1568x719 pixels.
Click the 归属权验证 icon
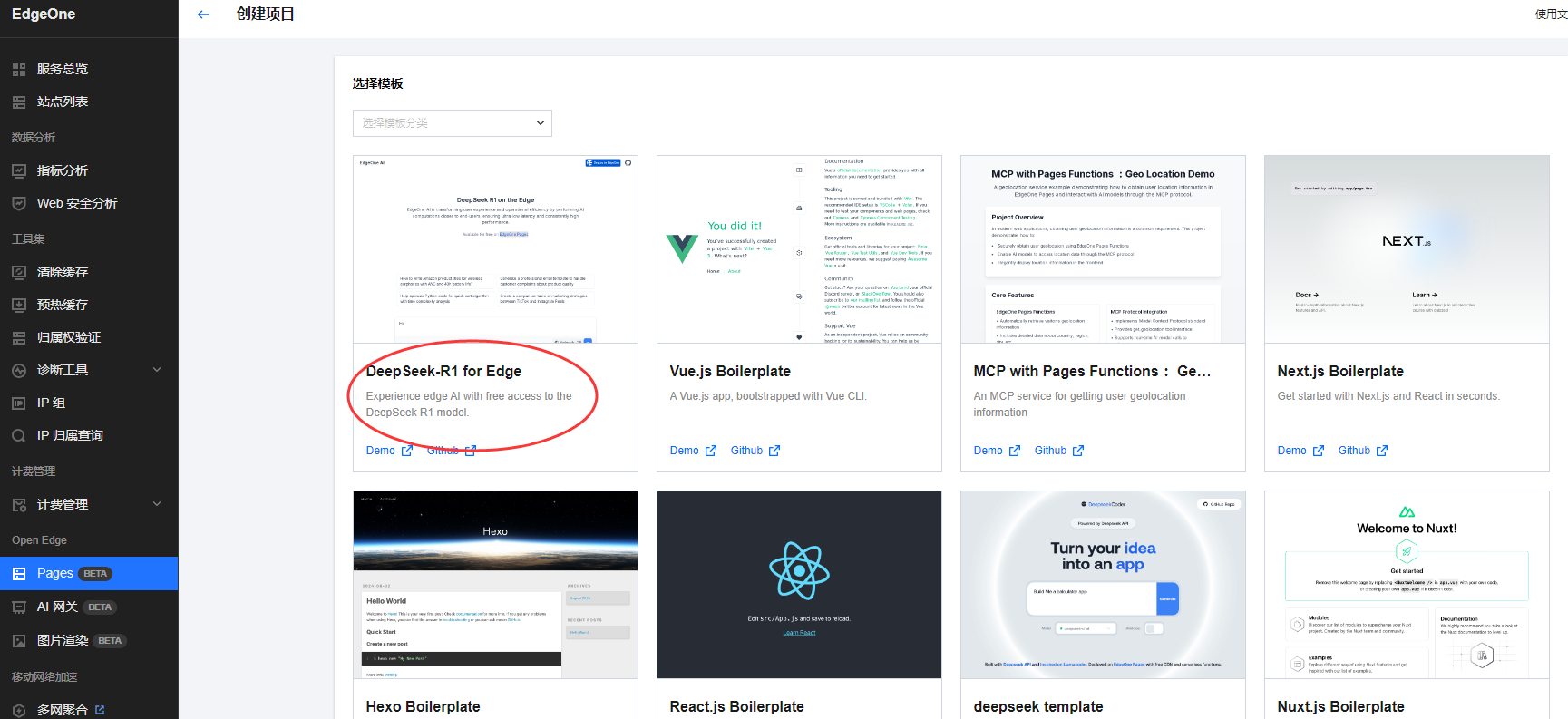pyautogui.click(x=19, y=337)
